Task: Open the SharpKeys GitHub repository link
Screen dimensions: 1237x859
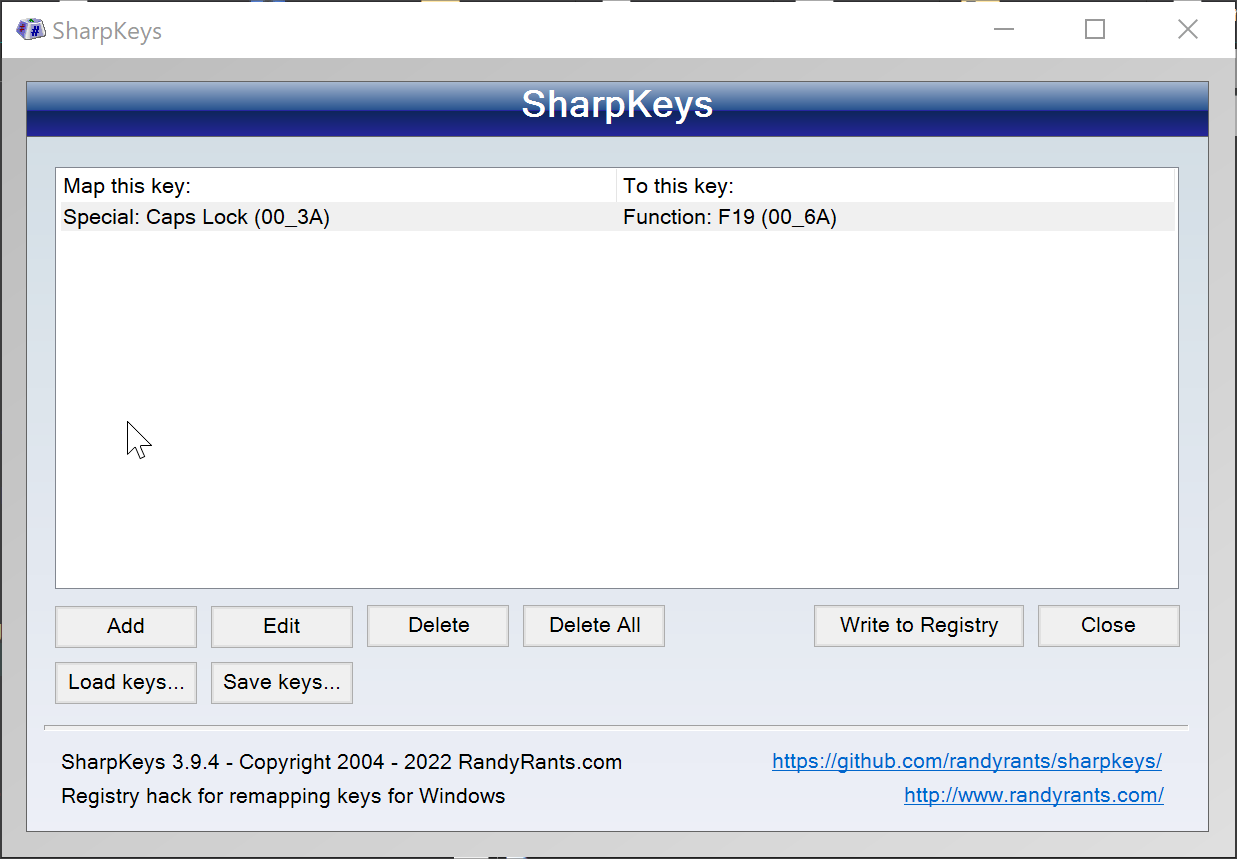Action: click(x=966, y=762)
